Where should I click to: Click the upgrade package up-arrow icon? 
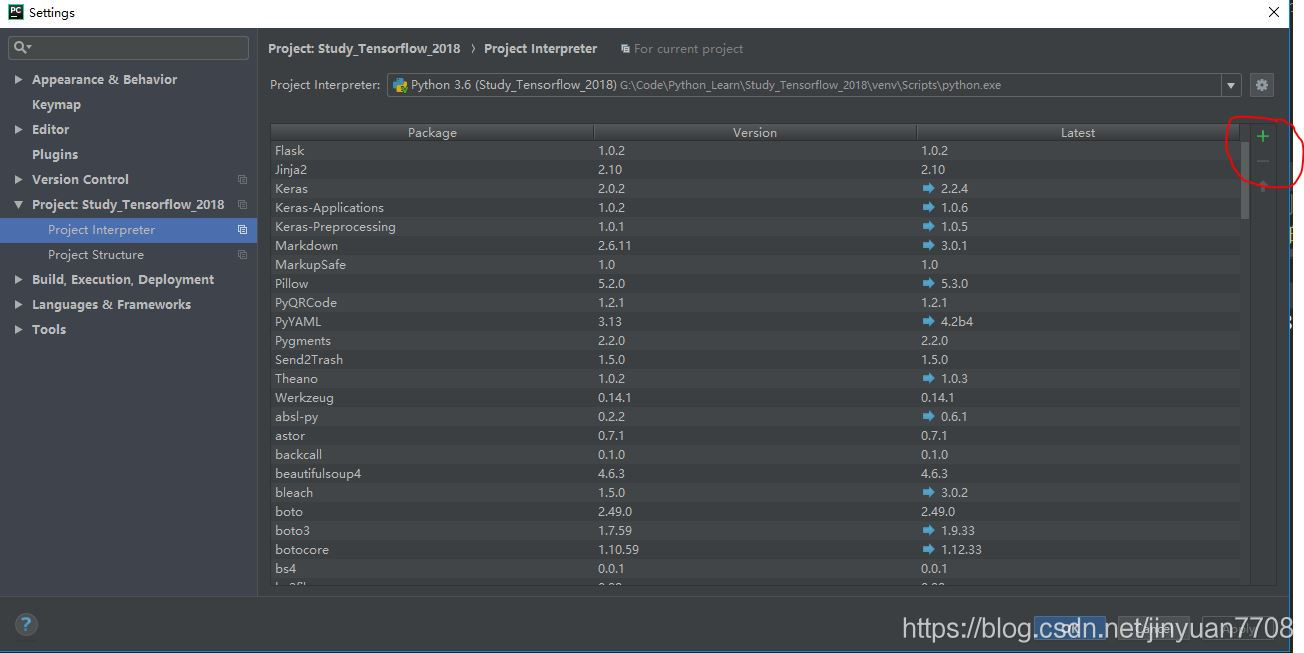tap(1263, 186)
